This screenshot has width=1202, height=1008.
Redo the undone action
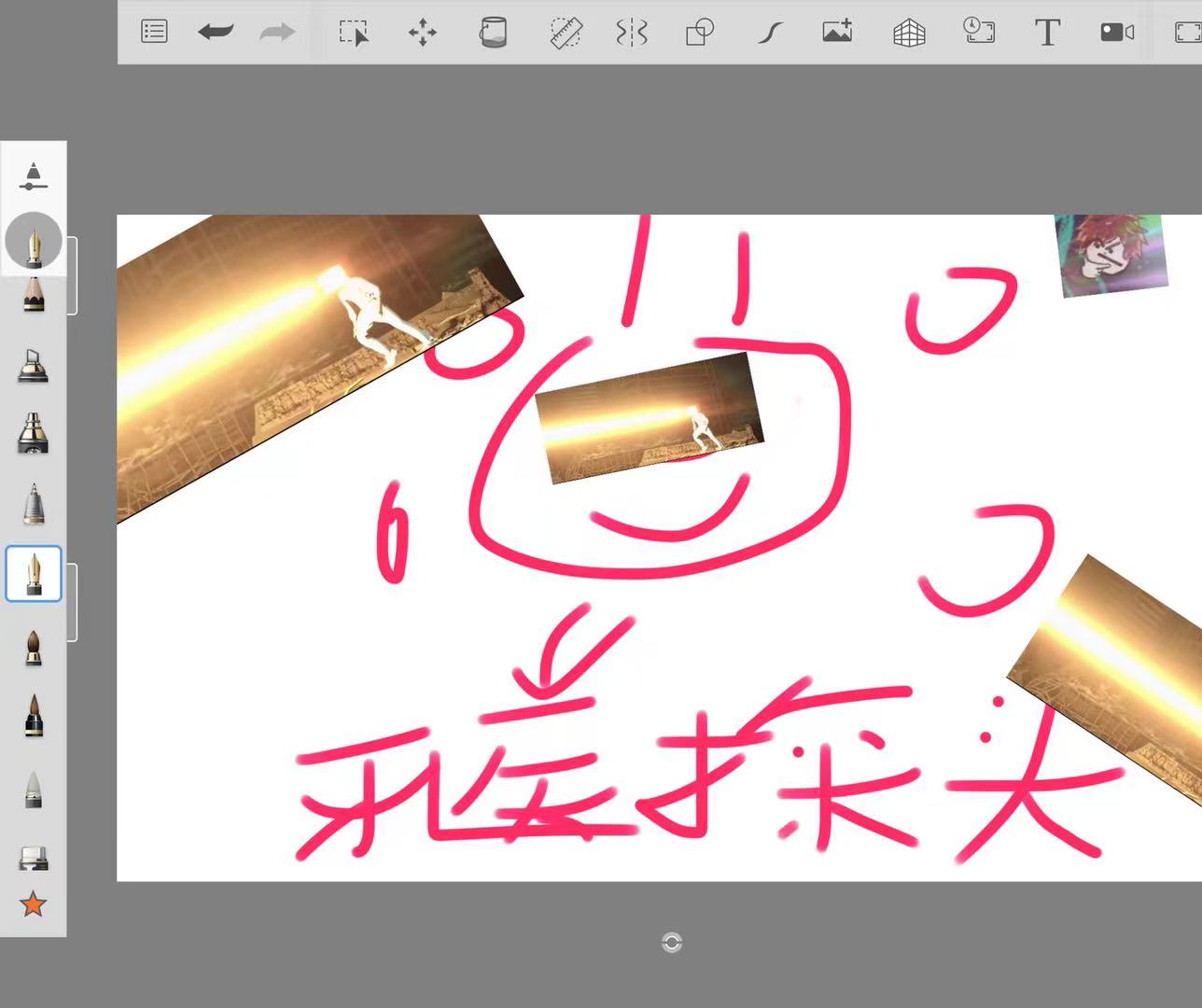pos(277,33)
